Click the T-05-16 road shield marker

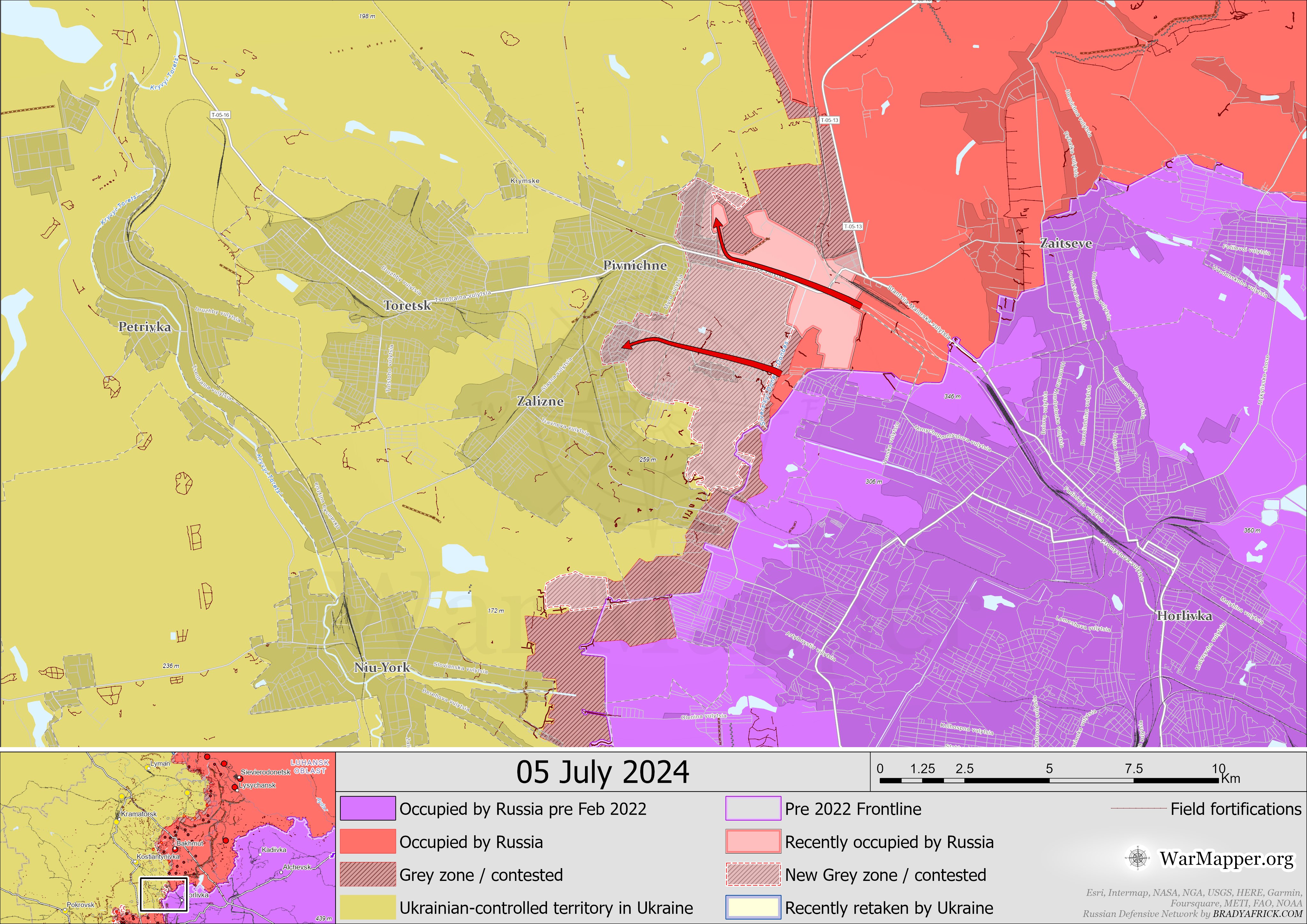220,115
